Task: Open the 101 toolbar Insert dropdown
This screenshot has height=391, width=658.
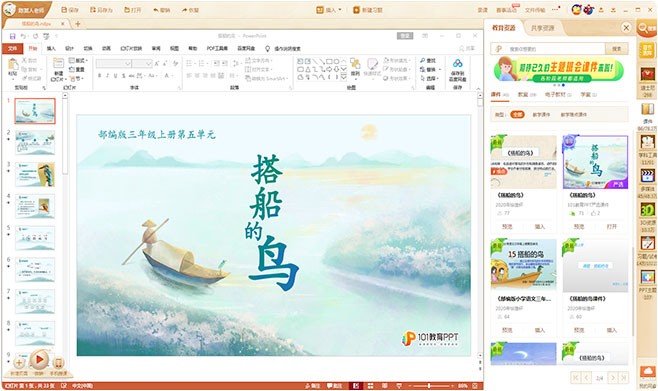Action: pos(329,10)
